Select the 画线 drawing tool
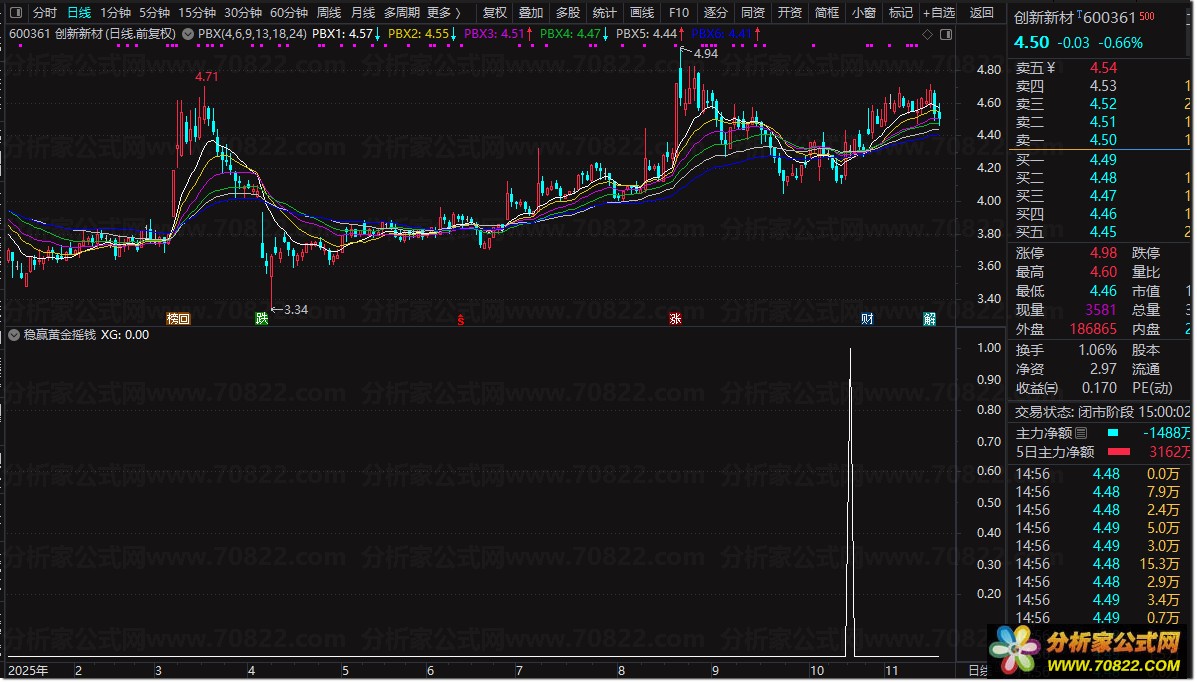The width and height of the screenshot is (1197, 682). point(641,13)
